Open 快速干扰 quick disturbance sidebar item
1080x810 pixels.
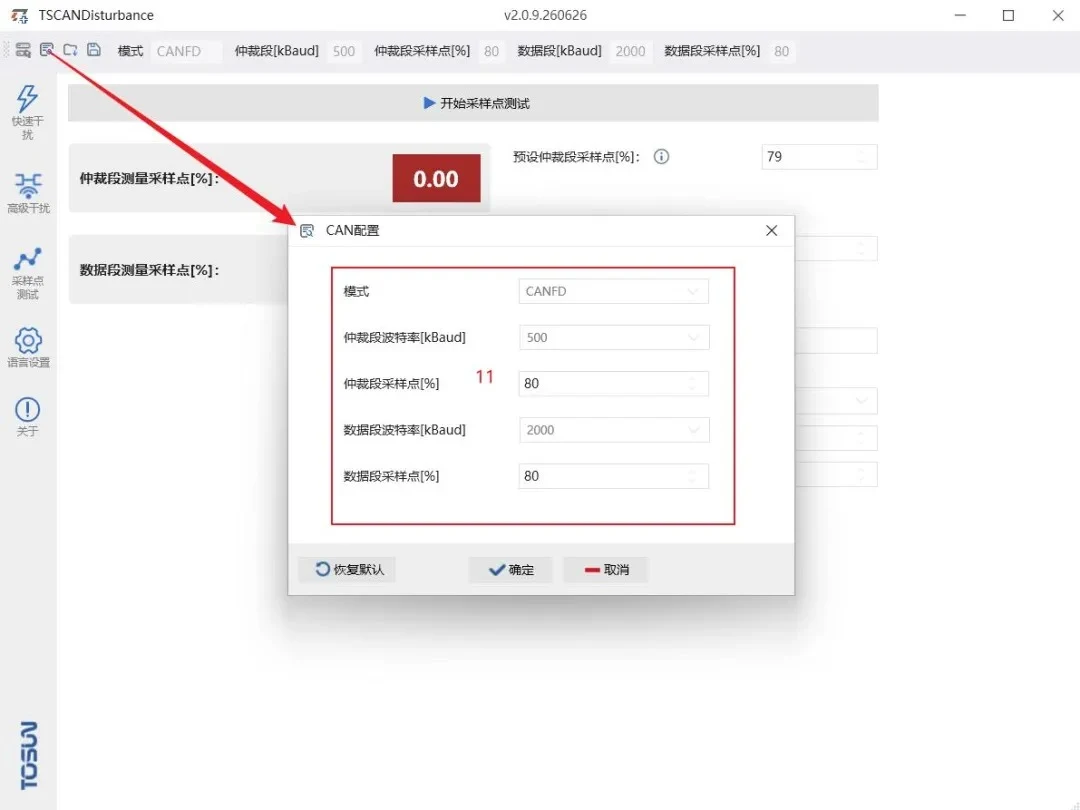[x=28, y=112]
